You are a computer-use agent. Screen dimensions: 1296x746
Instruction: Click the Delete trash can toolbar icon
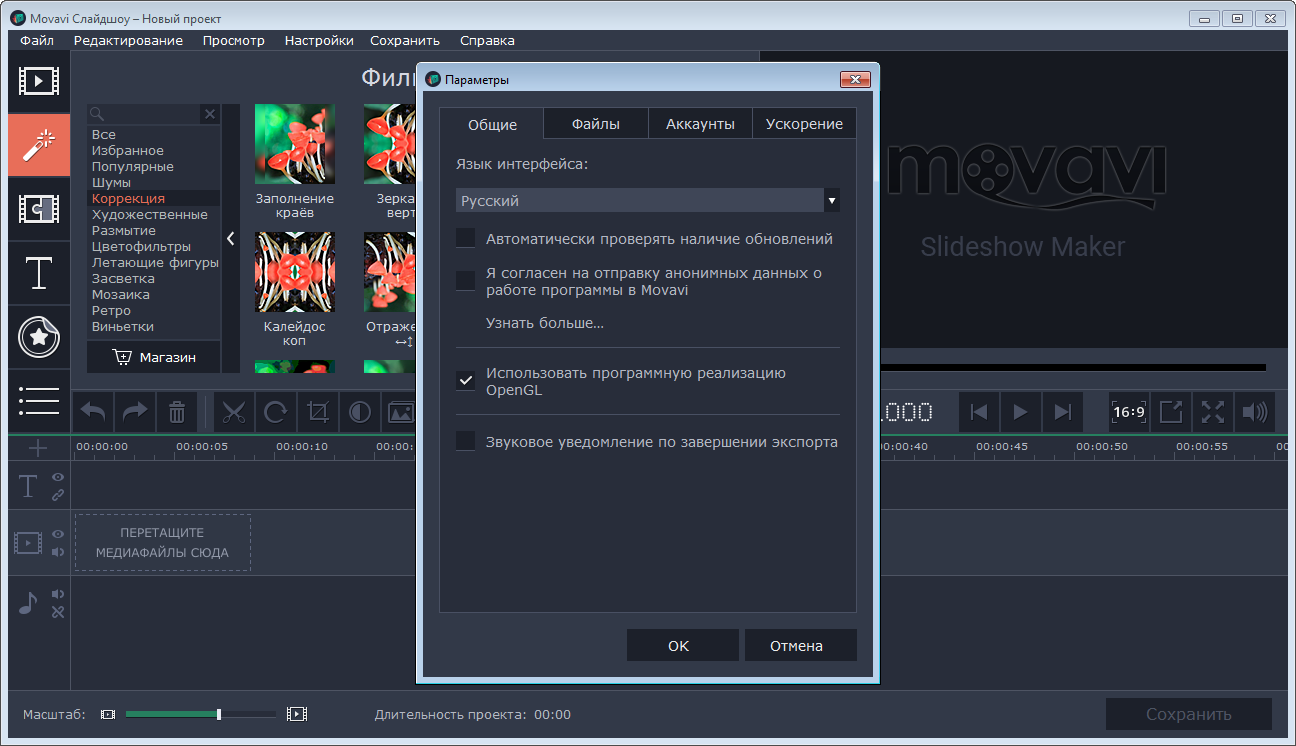pyautogui.click(x=176, y=411)
